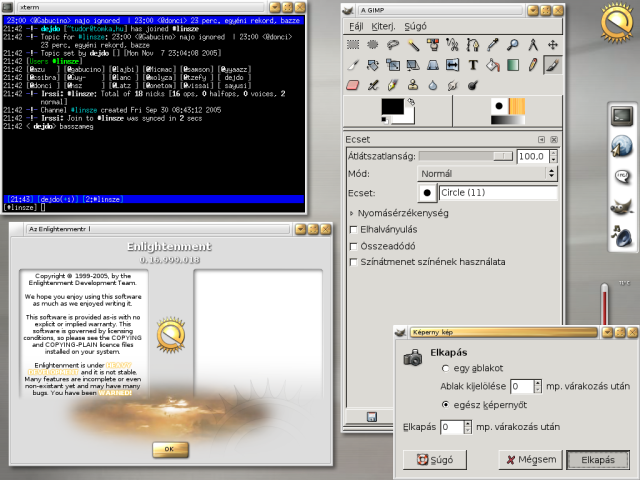Tick the Összeadódó checkbox

coord(353,245)
